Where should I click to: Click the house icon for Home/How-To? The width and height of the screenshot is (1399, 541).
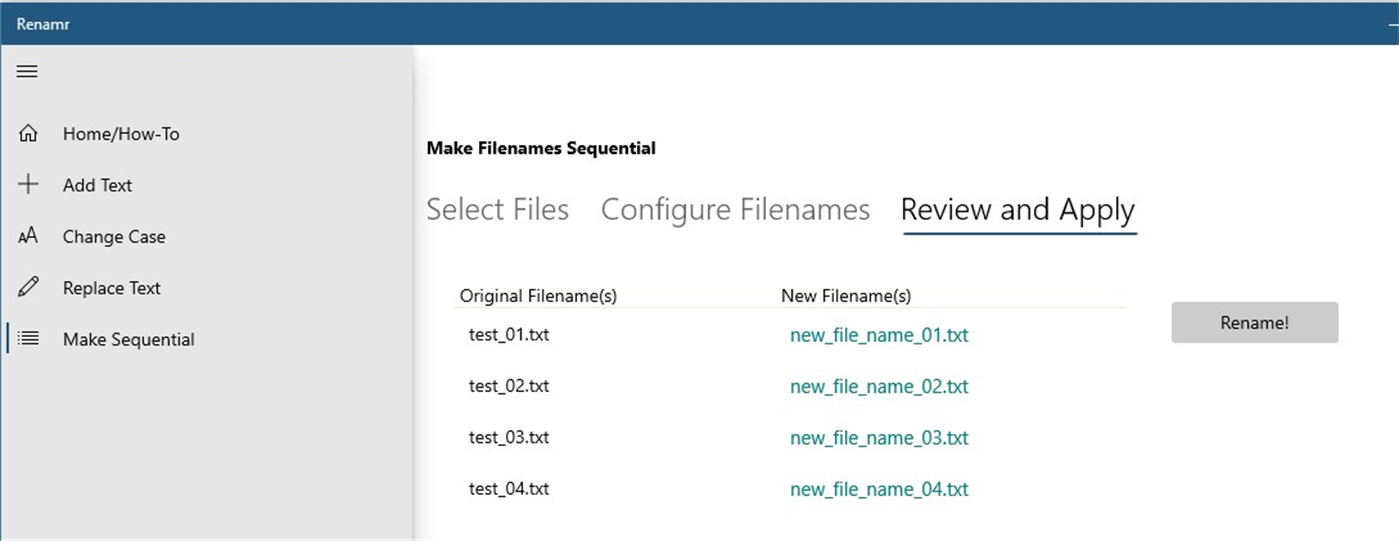coord(29,133)
